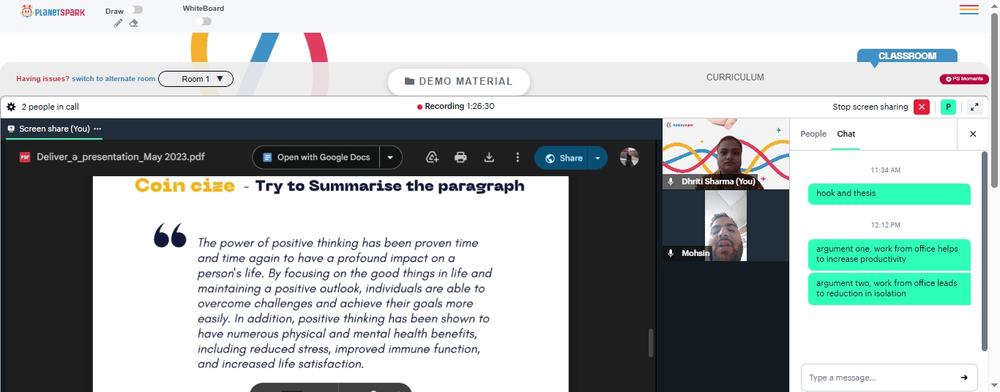Select the eraser tool
Image resolution: width=1000 pixels, height=392 pixels.
point(133,23)
